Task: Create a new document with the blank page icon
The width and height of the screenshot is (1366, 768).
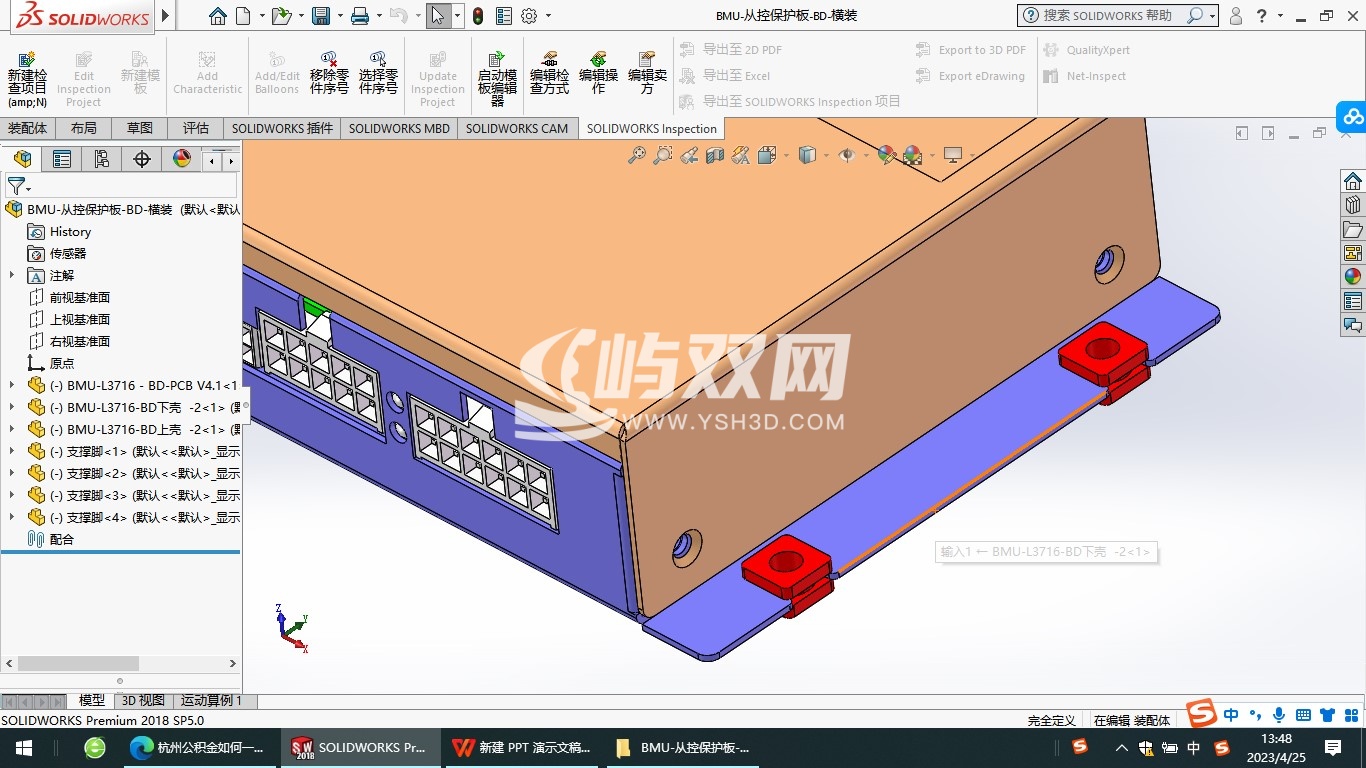Action: [x=243, y=16]
